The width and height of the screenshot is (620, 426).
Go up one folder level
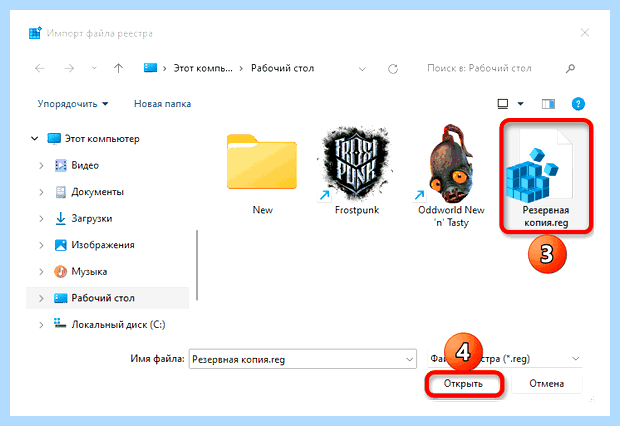pos(118,68)
